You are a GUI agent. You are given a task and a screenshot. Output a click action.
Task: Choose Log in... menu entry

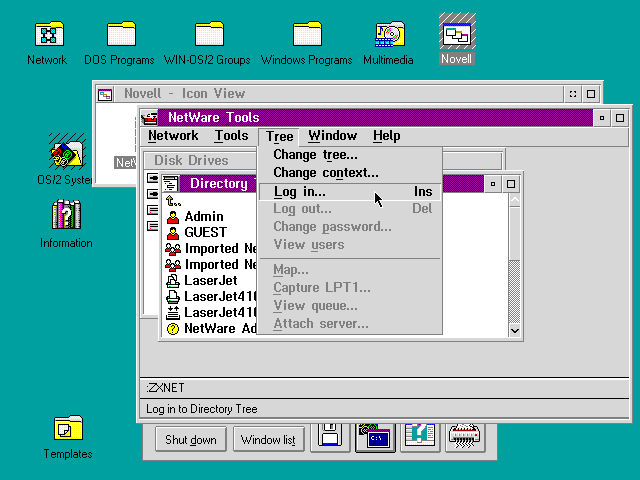350,192
